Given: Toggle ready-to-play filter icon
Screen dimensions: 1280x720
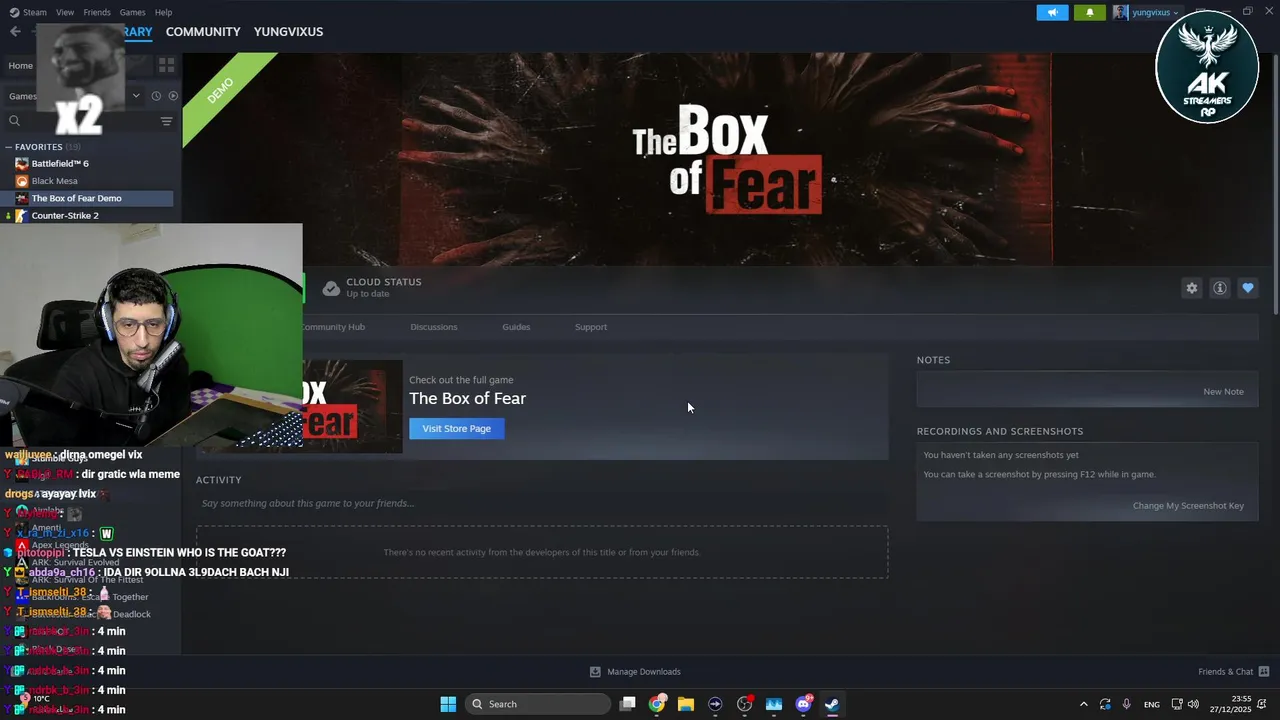Looking at the screenshot, I should pyautogui.click(x=173, y=96).
